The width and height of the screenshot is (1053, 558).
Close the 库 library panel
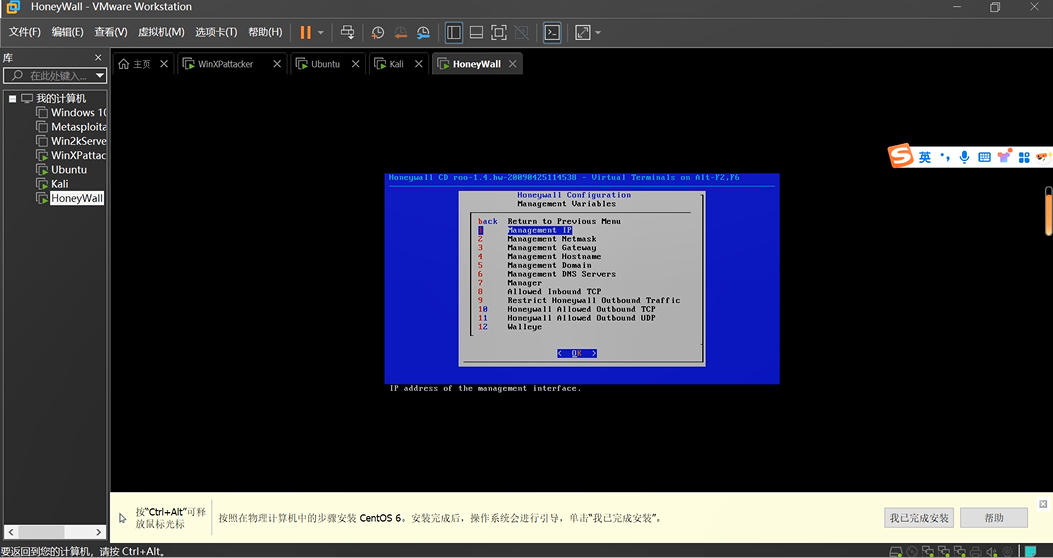98,58
